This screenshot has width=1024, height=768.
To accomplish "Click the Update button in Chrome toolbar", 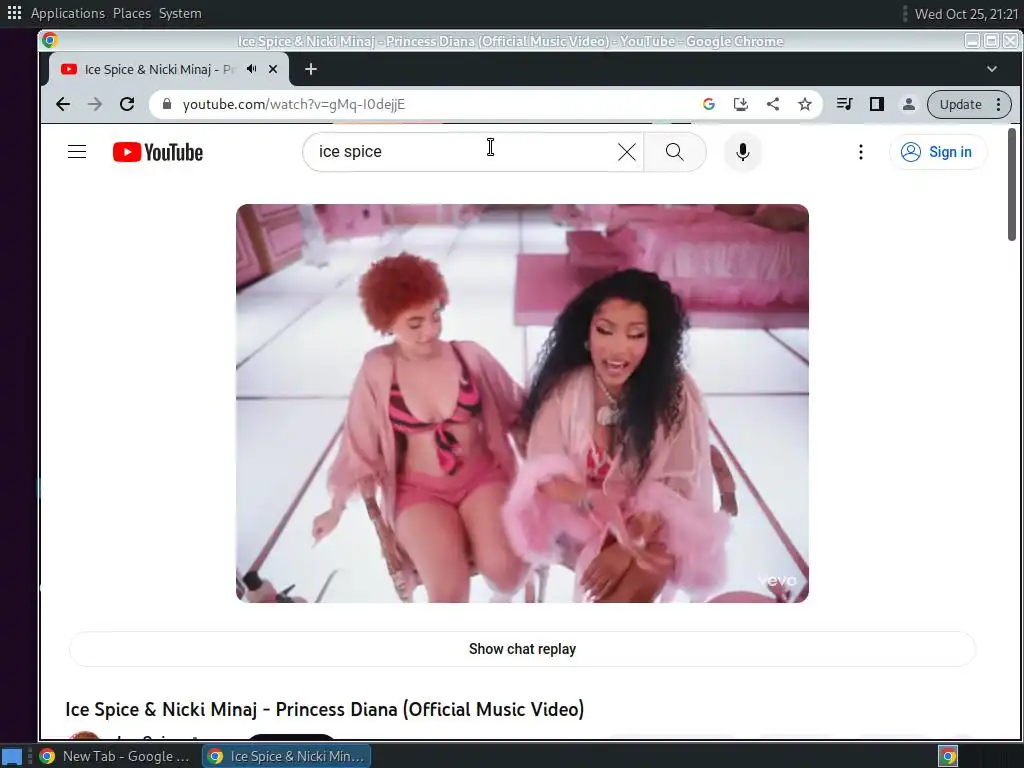I will (x=969, y=104).
